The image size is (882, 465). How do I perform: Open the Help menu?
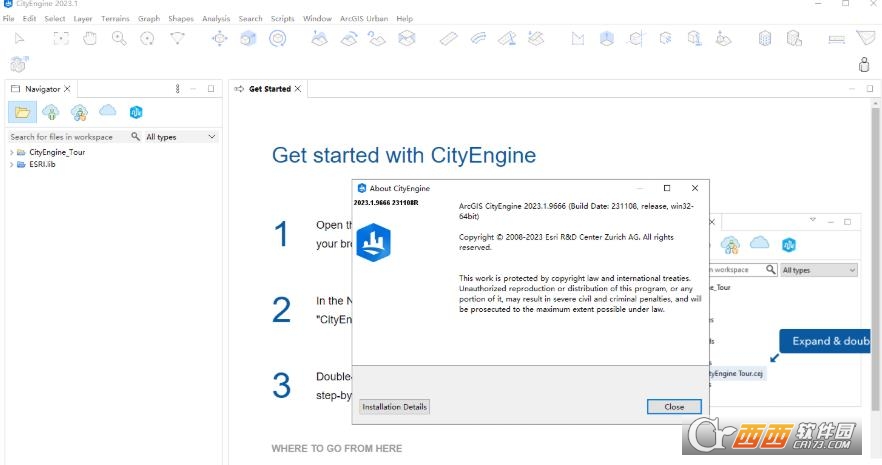point(404,19)
